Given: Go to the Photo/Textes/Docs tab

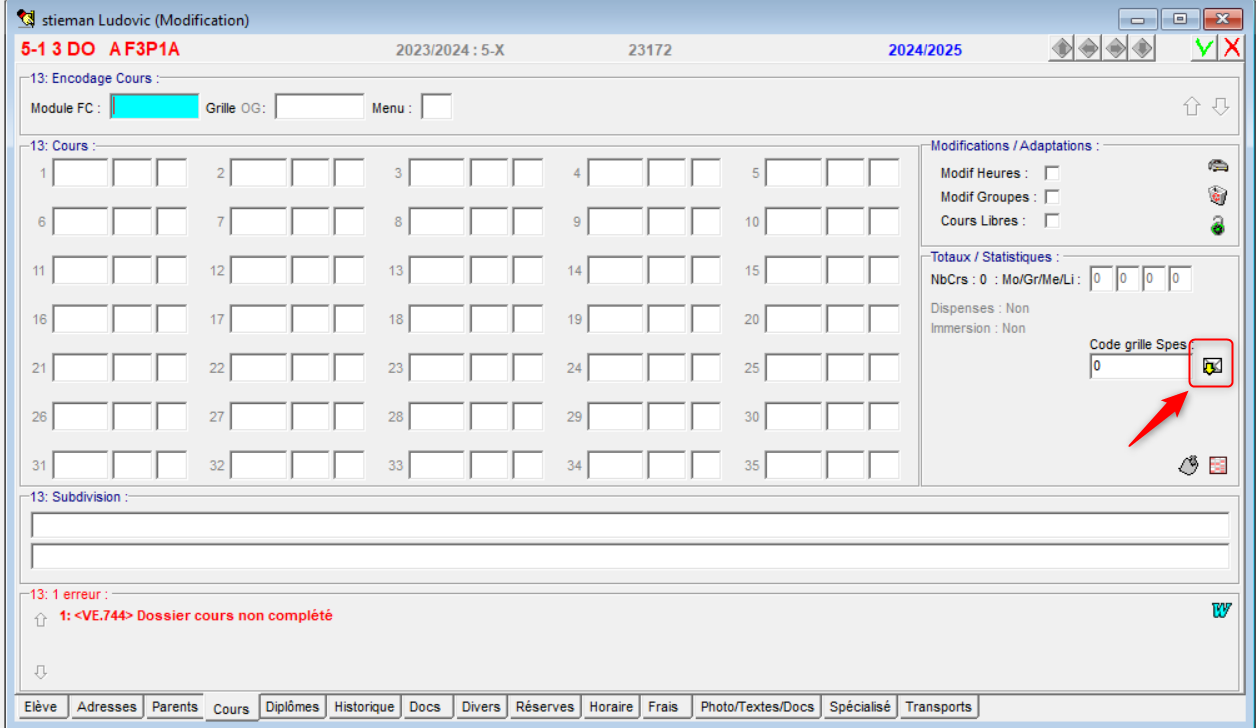Looking at the screenshot, I should pos(757,707).
